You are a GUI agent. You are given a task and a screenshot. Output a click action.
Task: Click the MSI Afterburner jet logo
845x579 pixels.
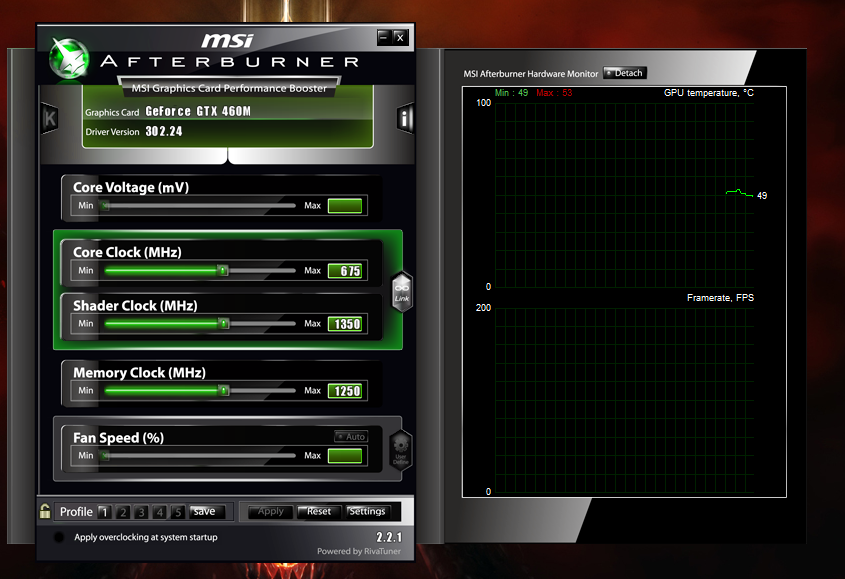pos(67,55)
